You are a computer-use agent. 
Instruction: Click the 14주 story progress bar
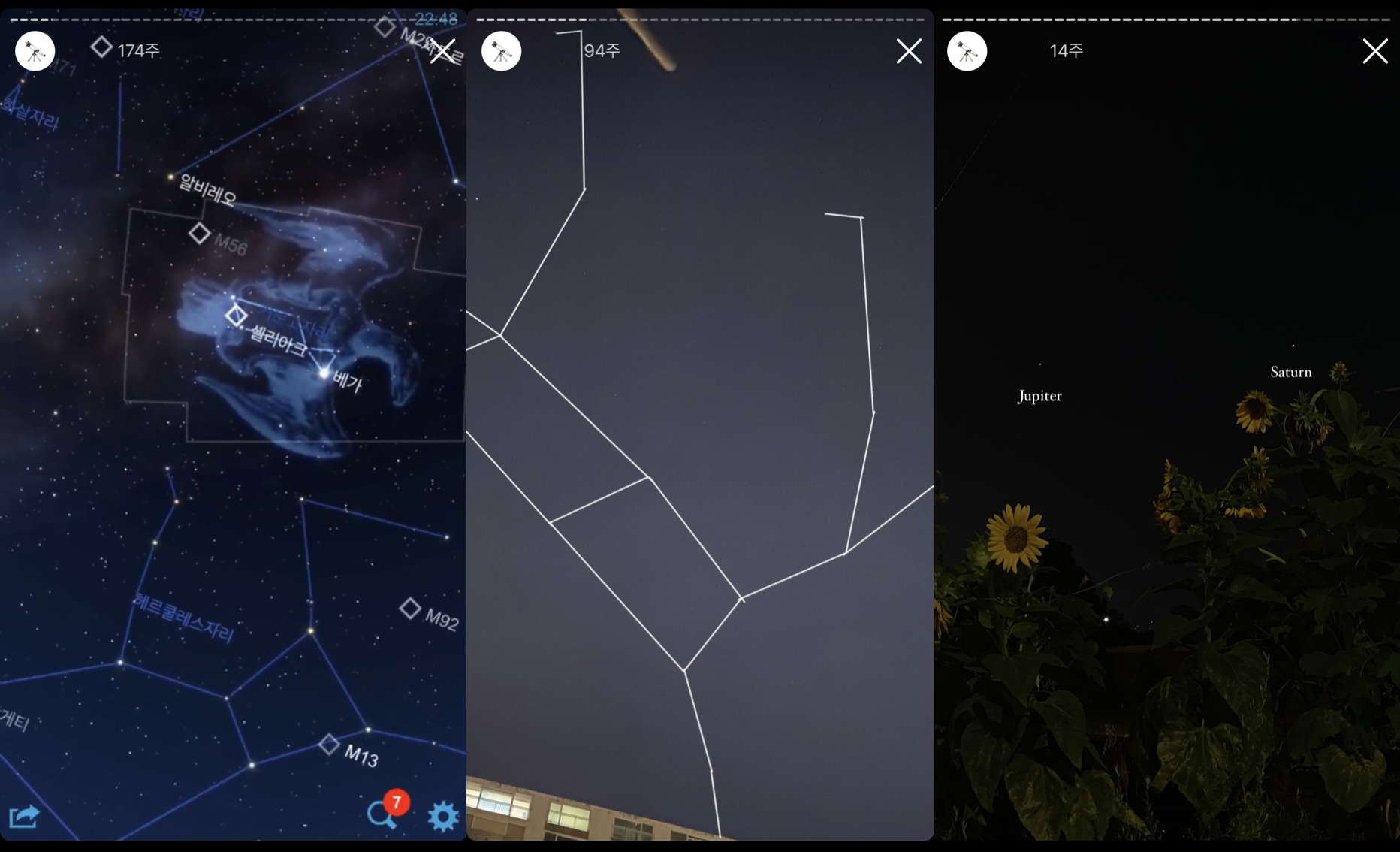[1166, 20]
